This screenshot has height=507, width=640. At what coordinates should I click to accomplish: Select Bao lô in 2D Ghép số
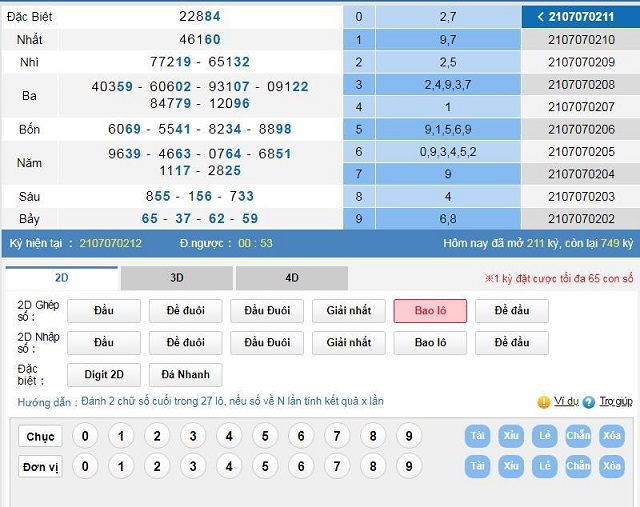coord(430,311)
